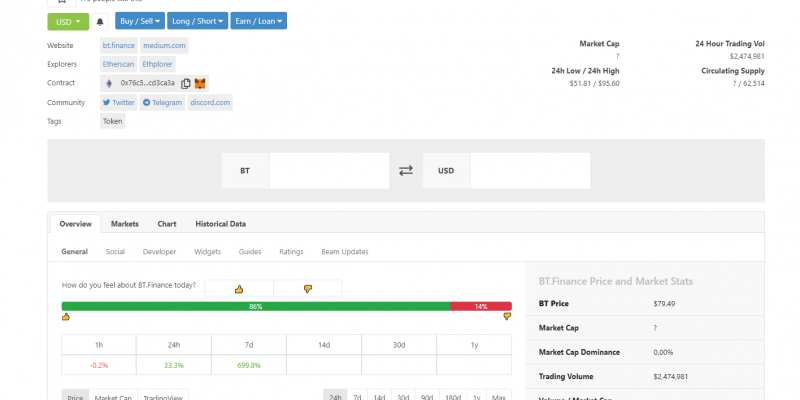Click the USD amount input field
Viewport: 800px width, 400px height.
(x=530, y=170)
